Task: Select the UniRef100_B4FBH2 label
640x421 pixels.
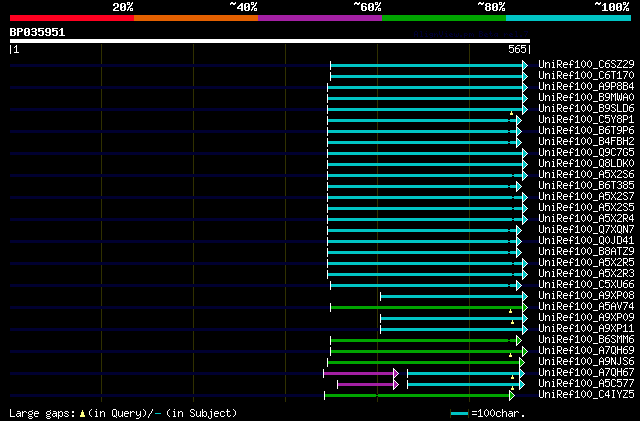Action: click(586, 142)
